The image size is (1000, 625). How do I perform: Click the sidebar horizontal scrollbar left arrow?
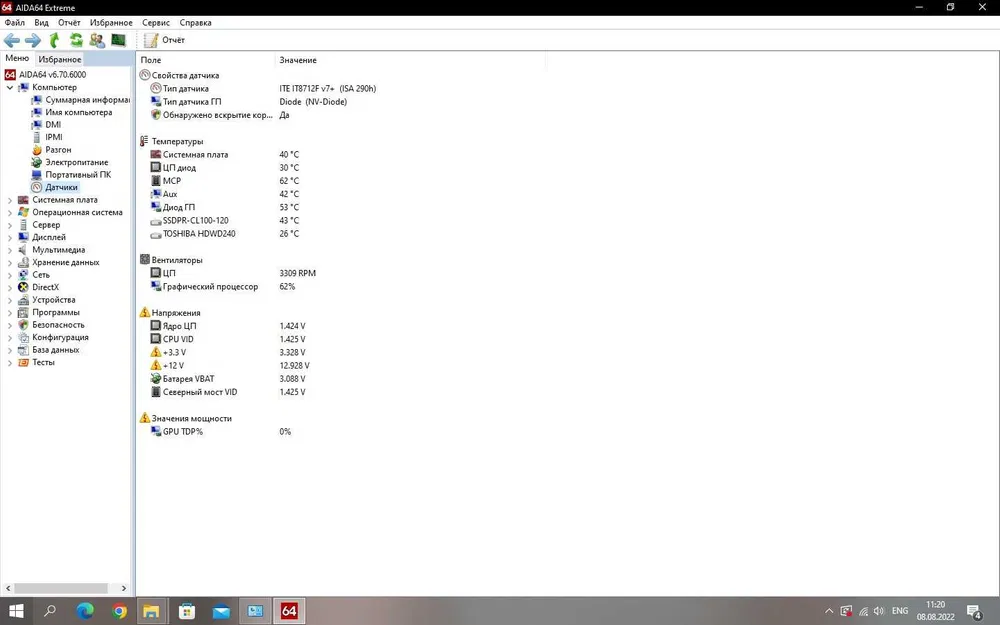(x=8, y=588)
